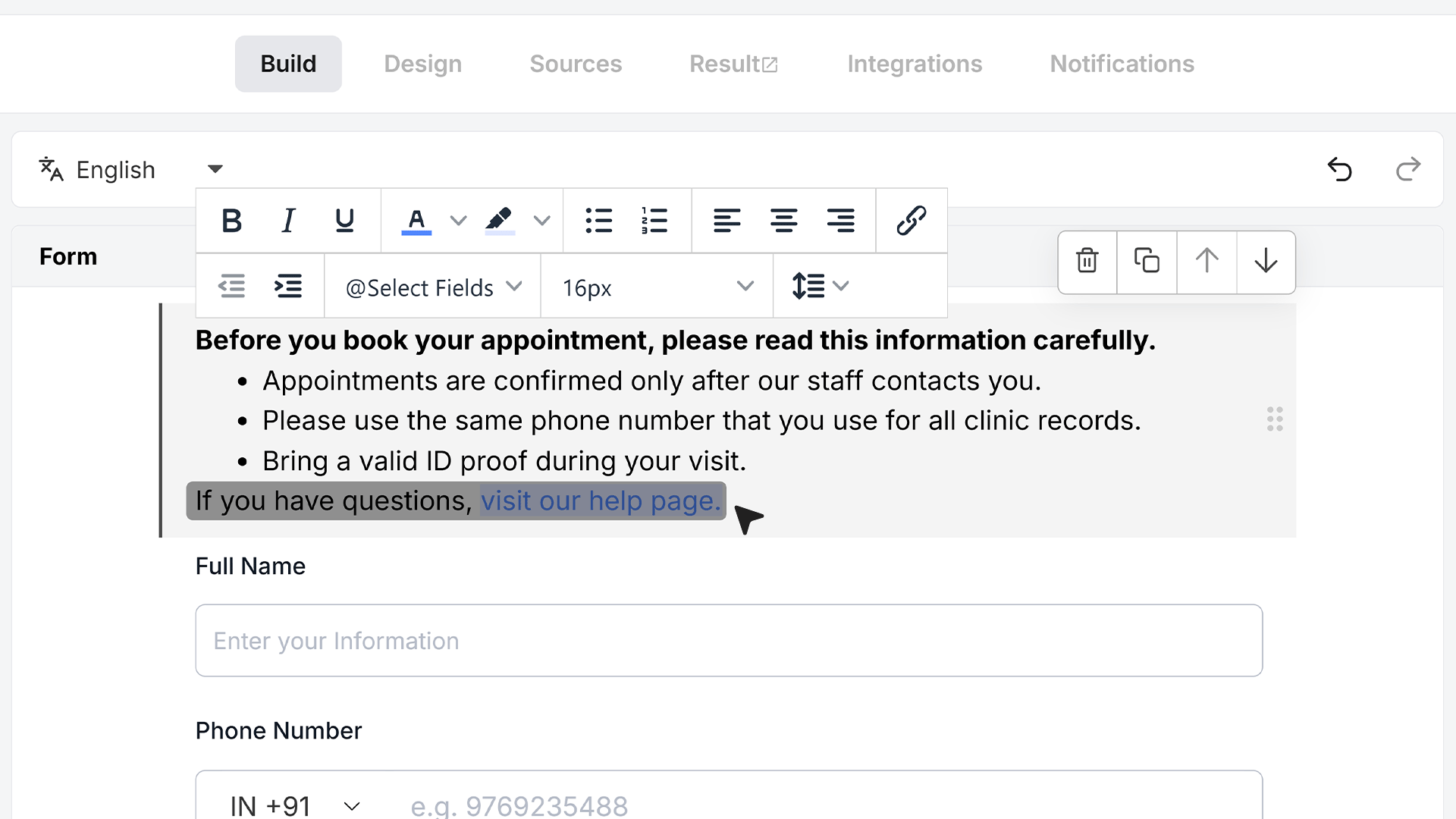
Task: Open the highlight color dropdown arrow
Action: pos(541,221)
